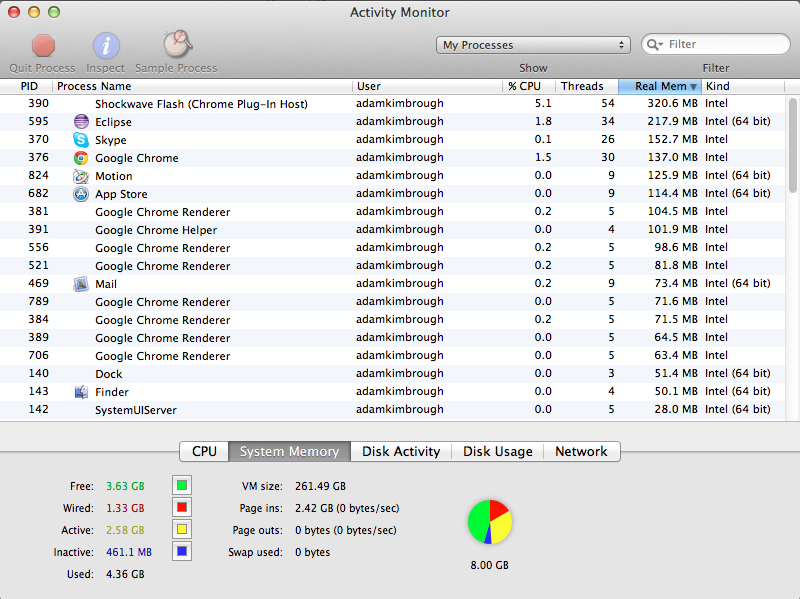
Task: Switch to the CPU tab
Action: point(204,452)
